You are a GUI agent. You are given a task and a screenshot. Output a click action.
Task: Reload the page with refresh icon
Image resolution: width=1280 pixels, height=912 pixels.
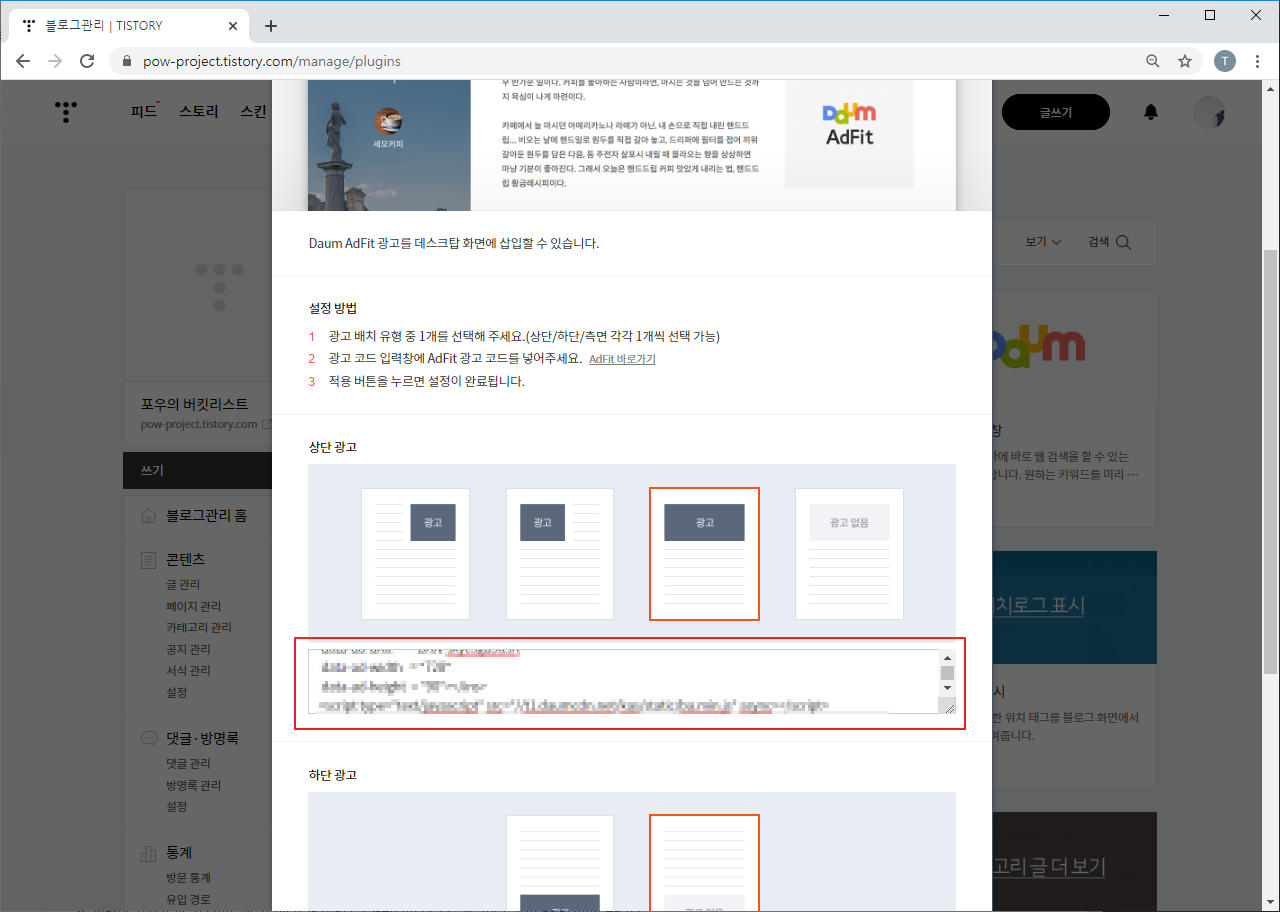pyautogui.click(x=87, y=61)
